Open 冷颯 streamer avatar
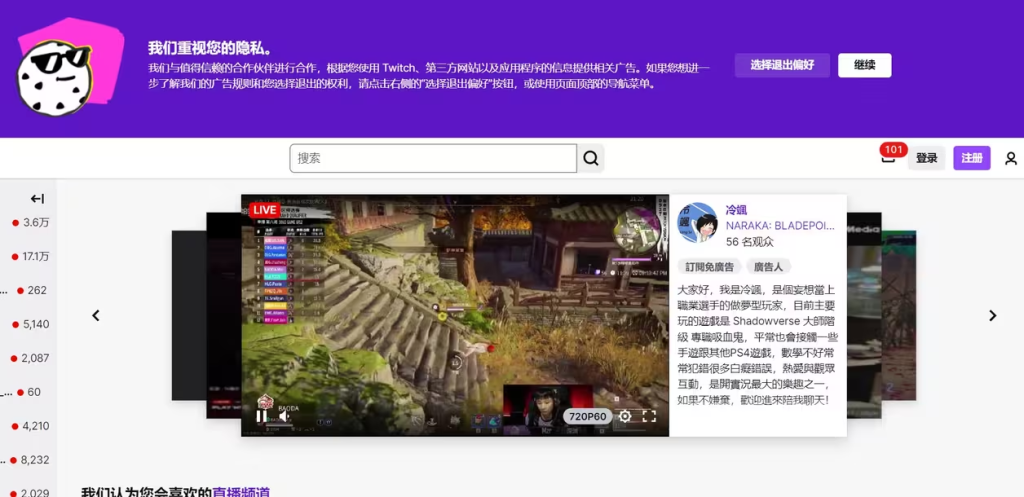 click(697, 223)
